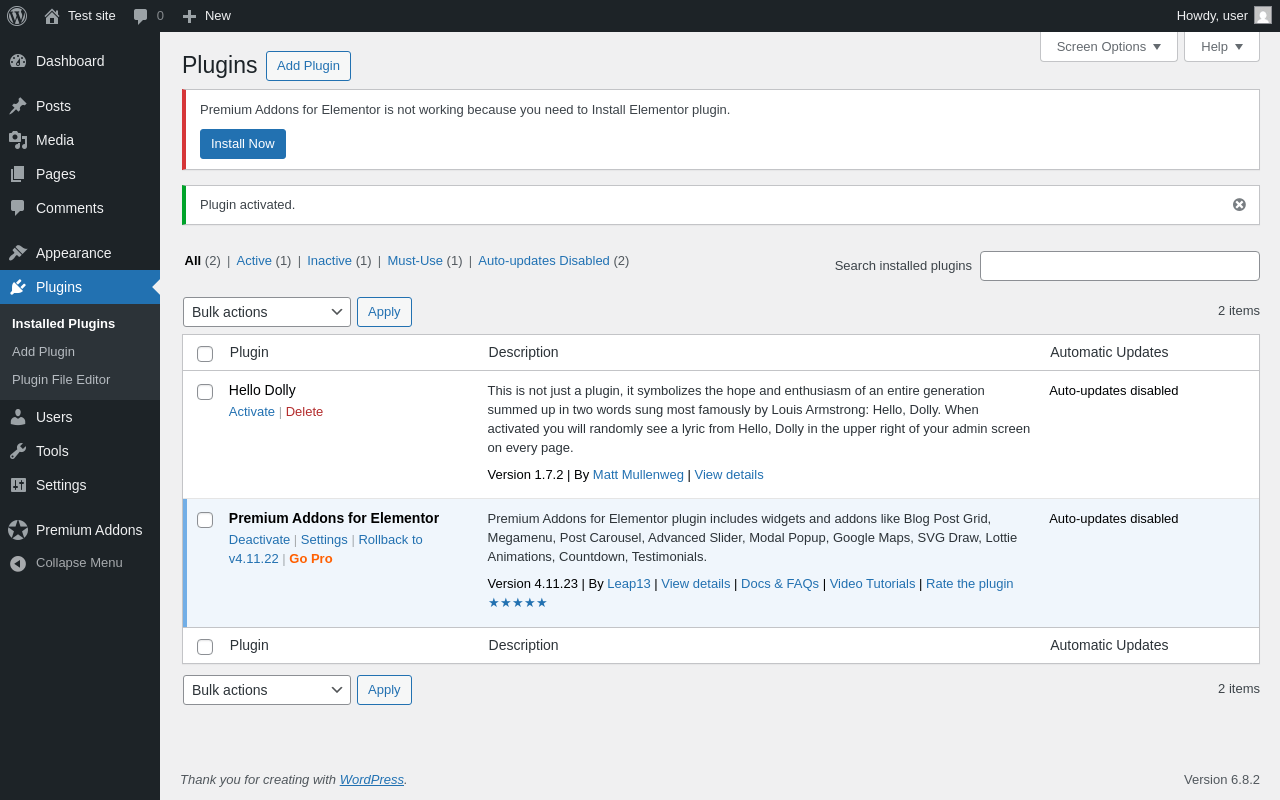Click the Settings sliders icon
The image size is (1280, 800).
[18, 485]
